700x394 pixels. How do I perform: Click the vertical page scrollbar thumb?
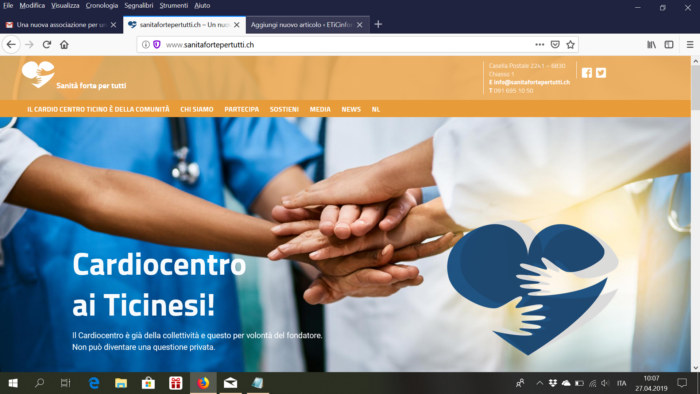[696, 87]
